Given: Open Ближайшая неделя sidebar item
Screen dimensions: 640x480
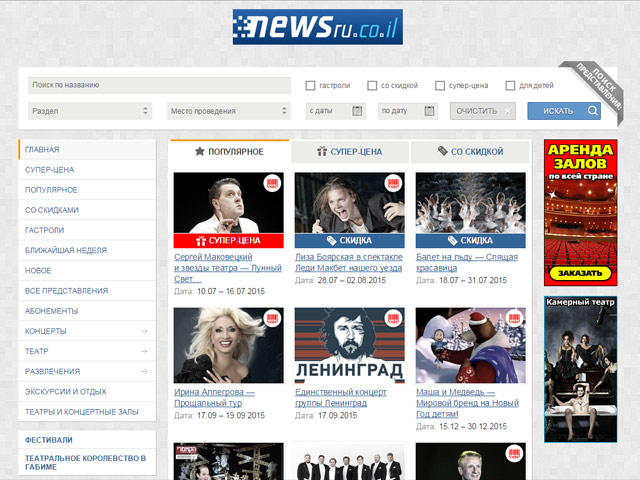Looking at the screenshot, I should [87, 250].
